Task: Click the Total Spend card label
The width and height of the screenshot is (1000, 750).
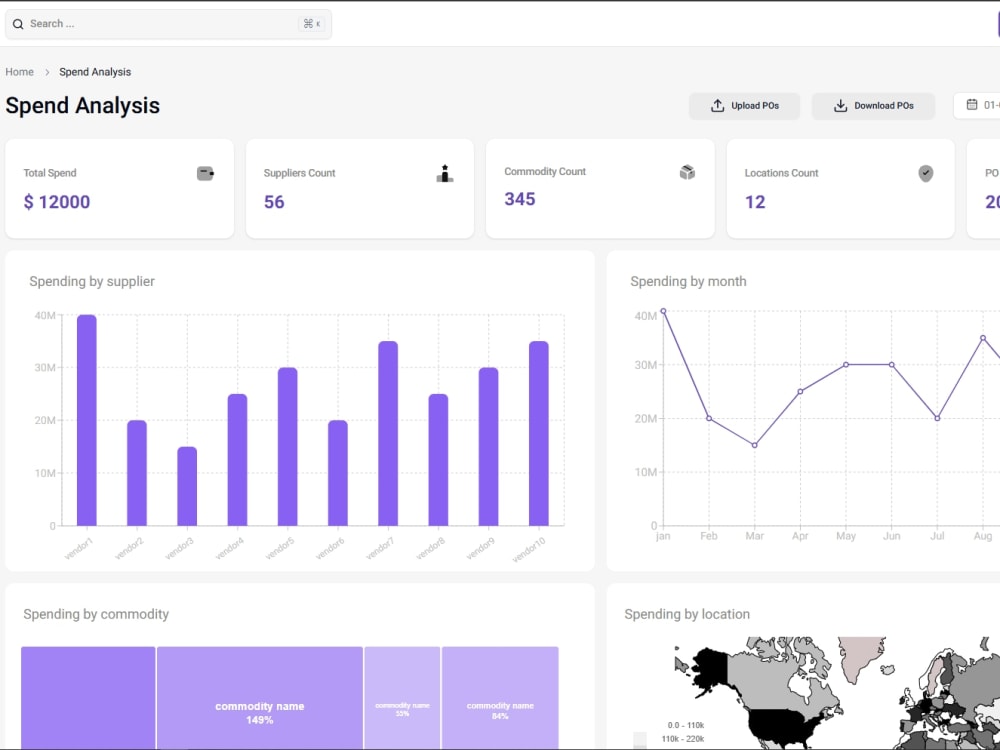Action: point(50,173)
